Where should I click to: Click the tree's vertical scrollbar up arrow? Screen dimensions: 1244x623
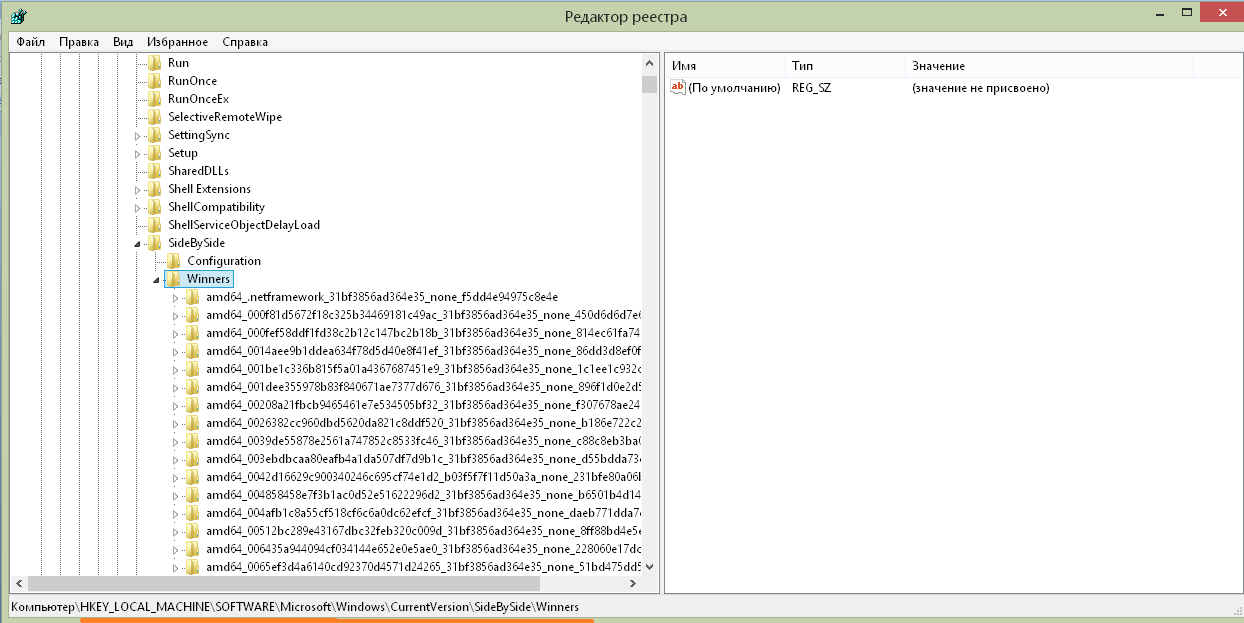click(x=650, y=64)
